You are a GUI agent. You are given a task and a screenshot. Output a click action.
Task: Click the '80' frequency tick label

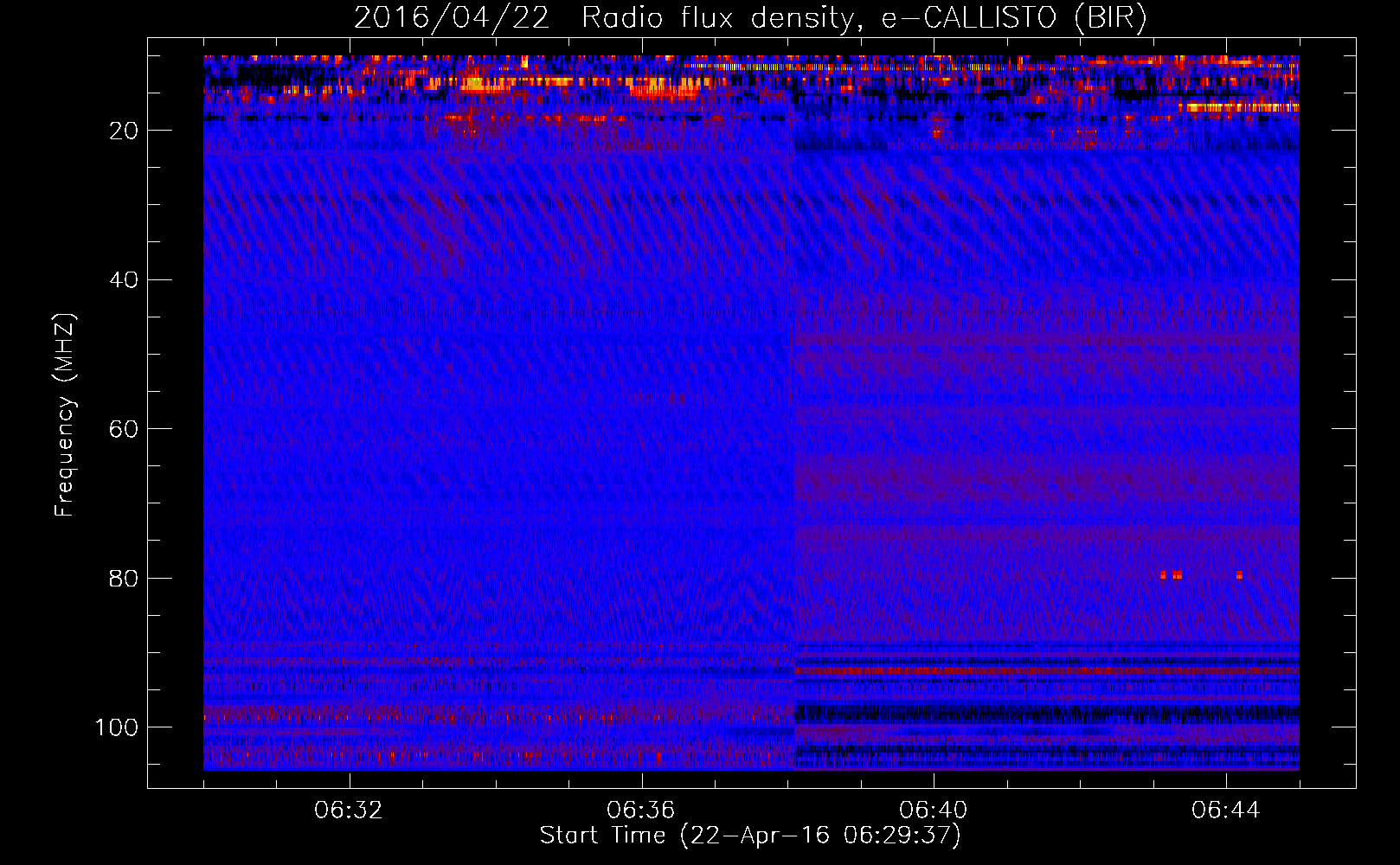(124, 578)
